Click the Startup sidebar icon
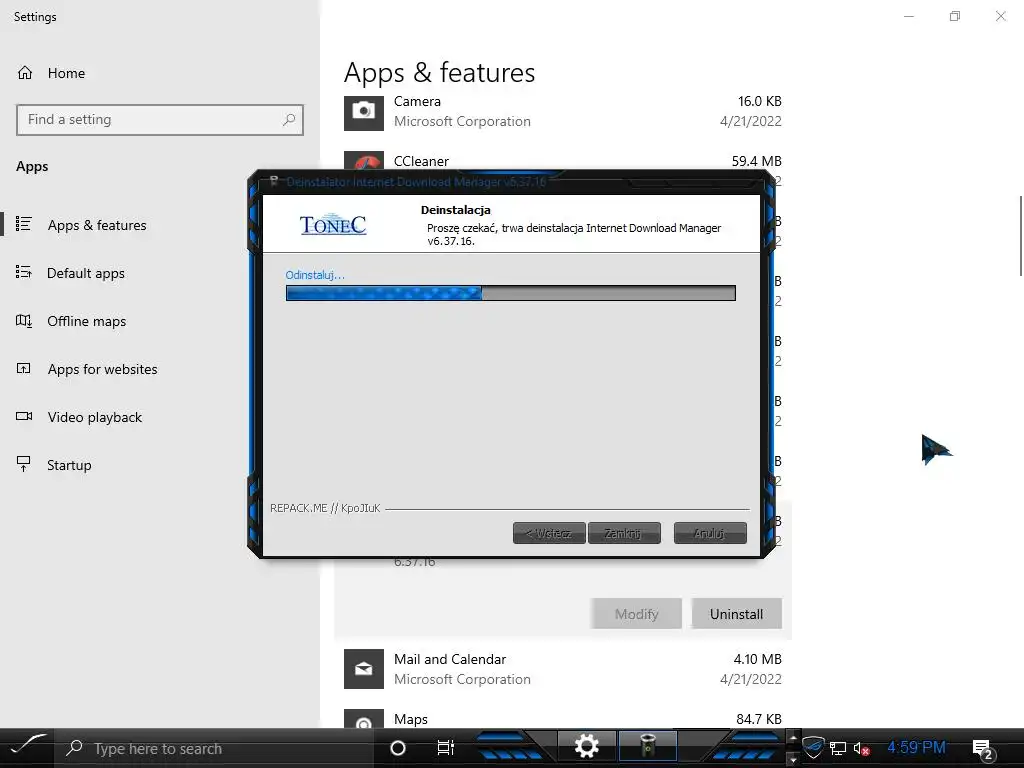Image resolution: width=1024 pixels, height=768 pixels. point(24,464)
